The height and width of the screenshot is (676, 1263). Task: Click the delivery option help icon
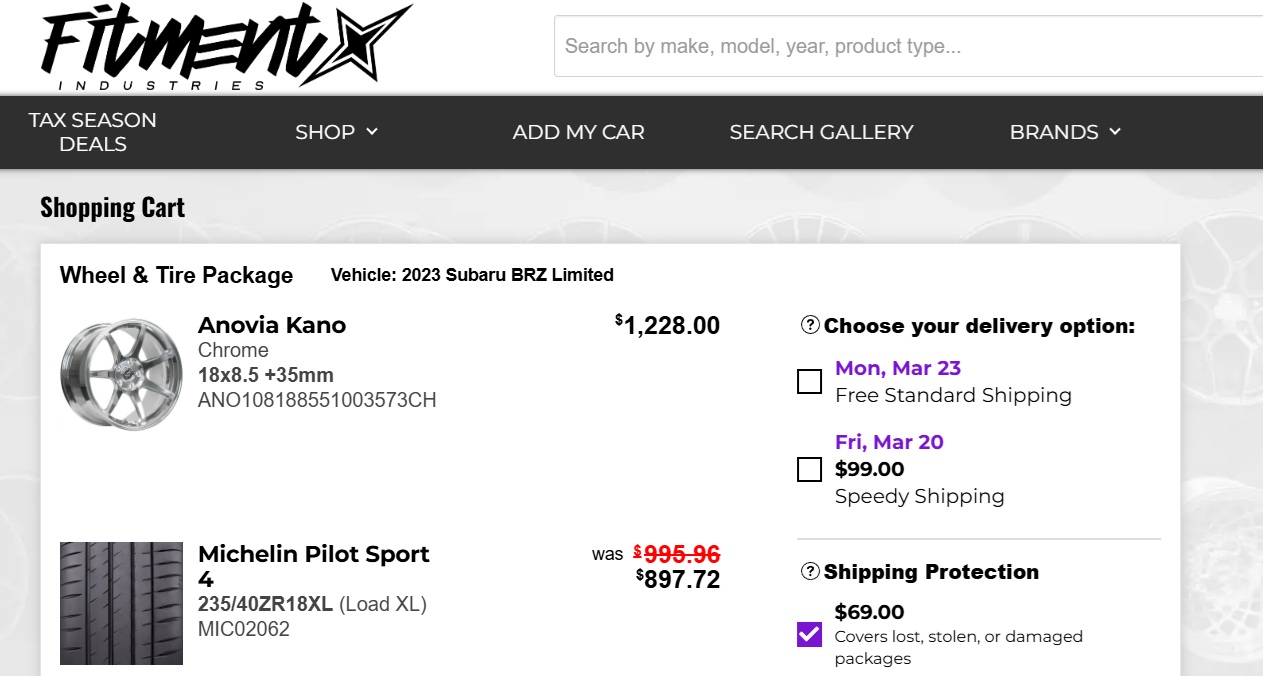click(x=810, y=325)
